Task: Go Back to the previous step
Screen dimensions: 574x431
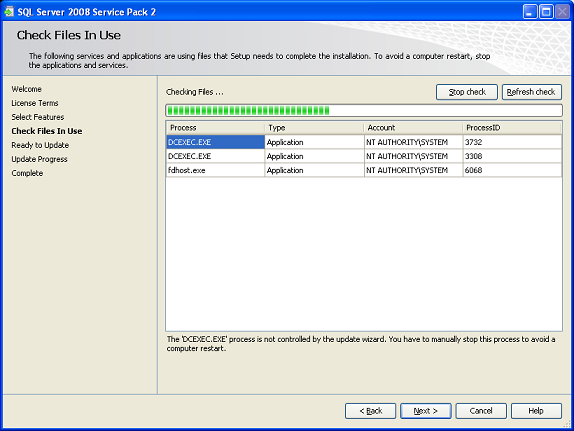Action: pos(370,411)
